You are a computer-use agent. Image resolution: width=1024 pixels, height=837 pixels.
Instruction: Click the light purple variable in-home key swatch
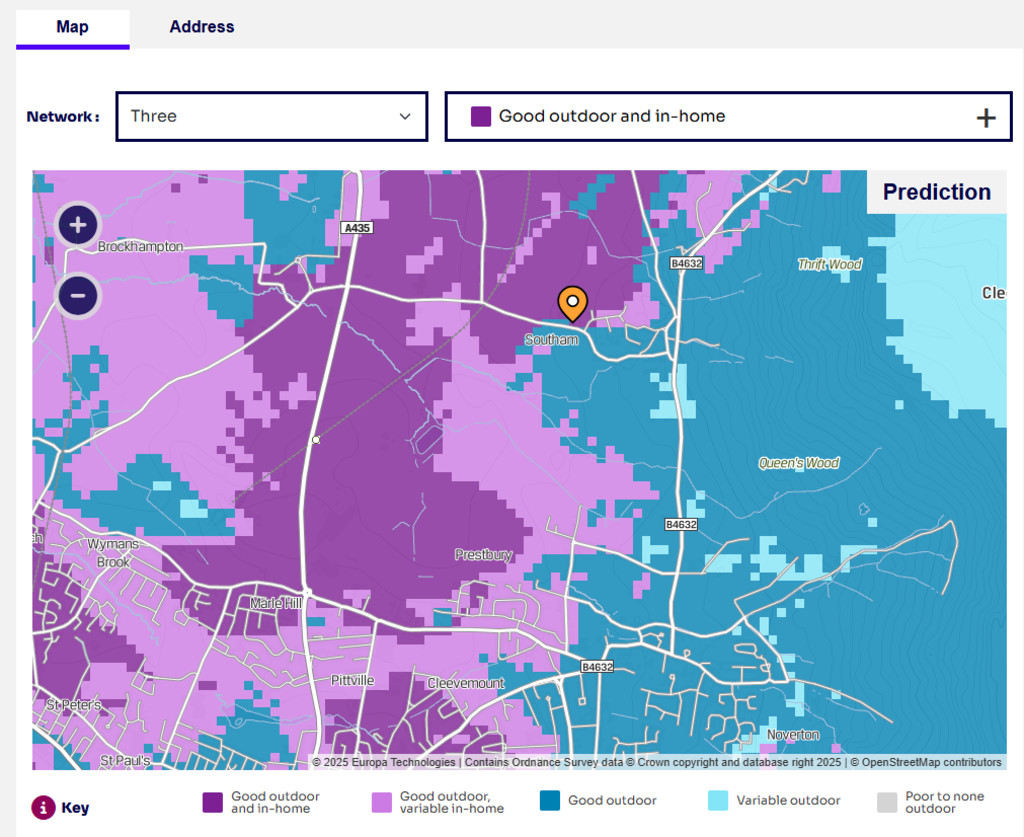pos(382,802)
